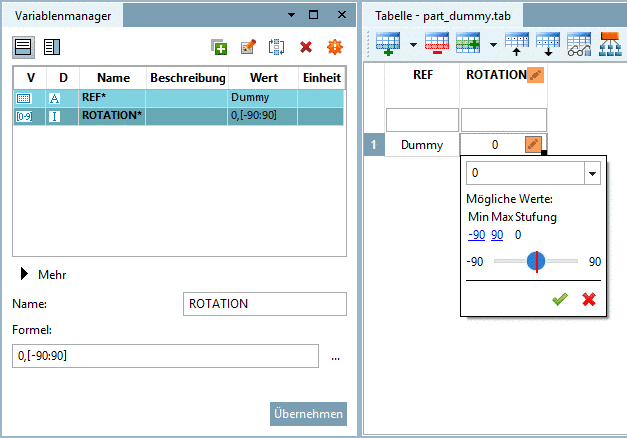Close the Variablenmanager panel
Viewport: 627px width, 438px height.
coord(342,15)
